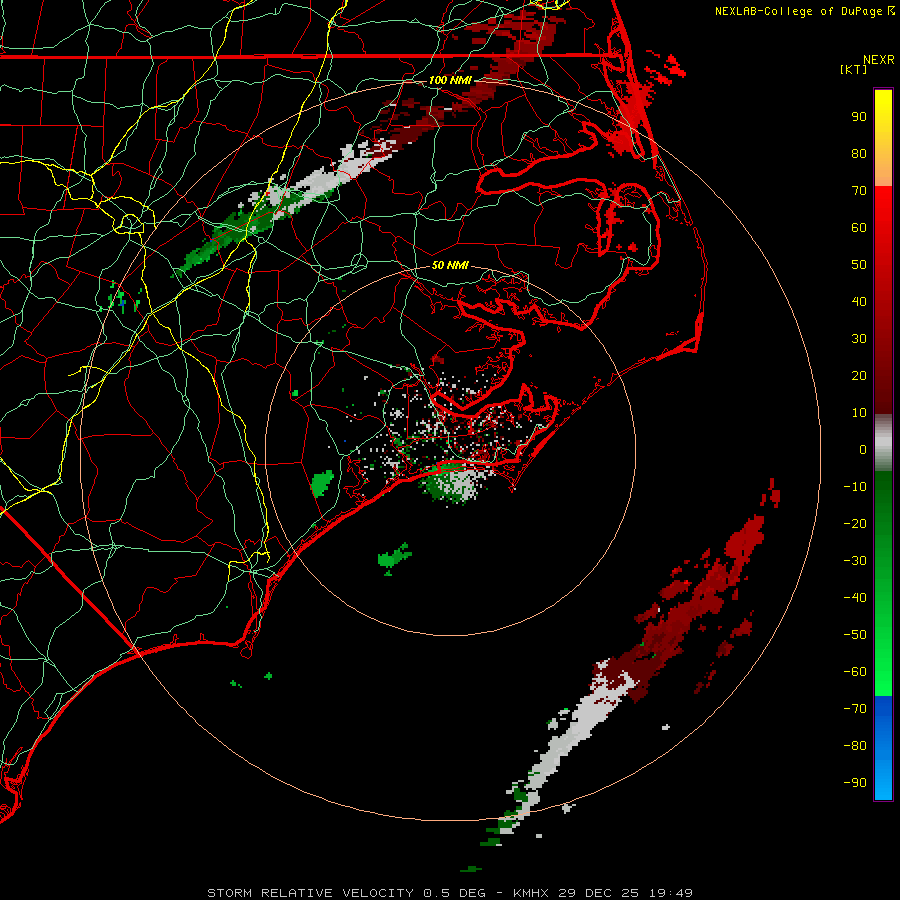Click the NEXR label above the color scale

coord(878,60)
